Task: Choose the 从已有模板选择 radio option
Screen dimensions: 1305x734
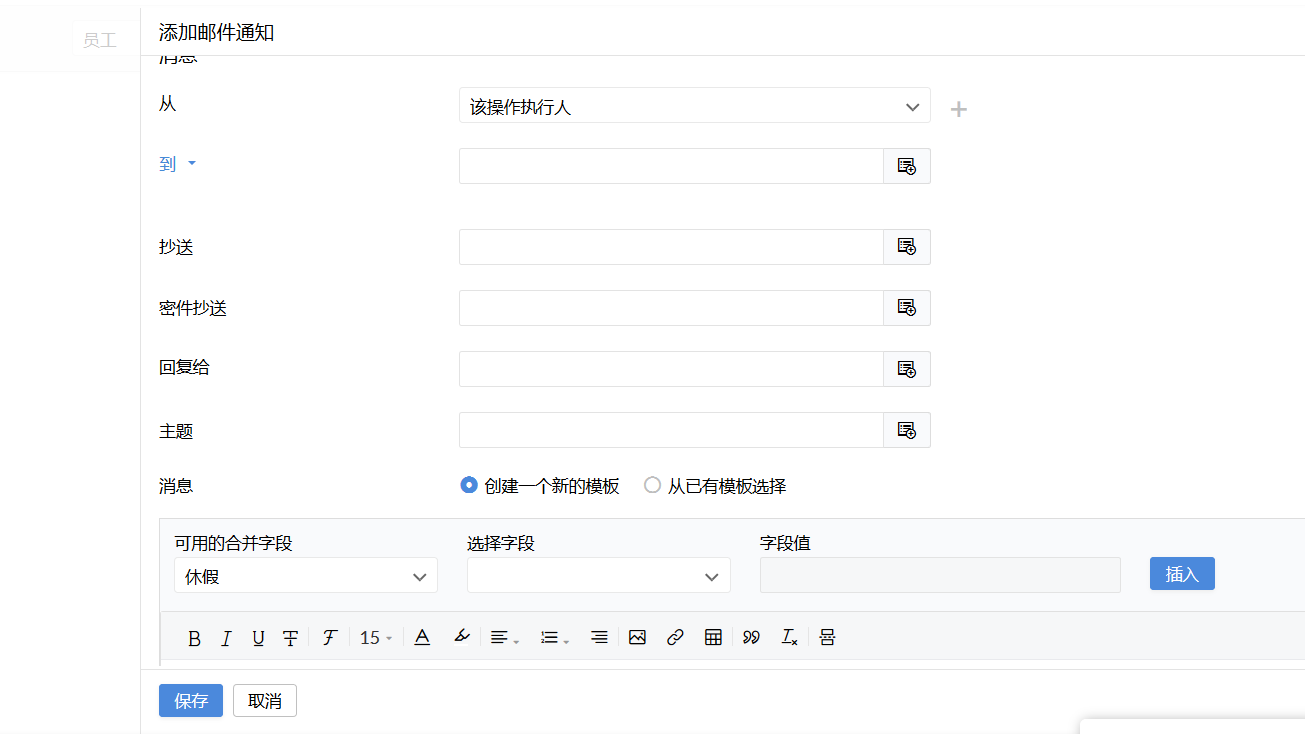Action: pyautogui.click(x=653, y=485)
